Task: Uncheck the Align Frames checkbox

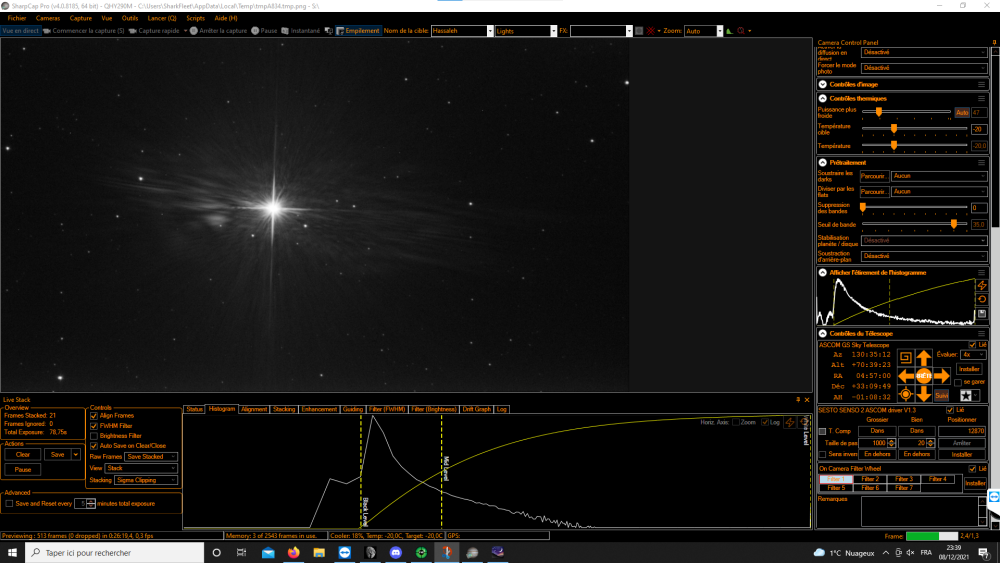Action: [94, 416]
